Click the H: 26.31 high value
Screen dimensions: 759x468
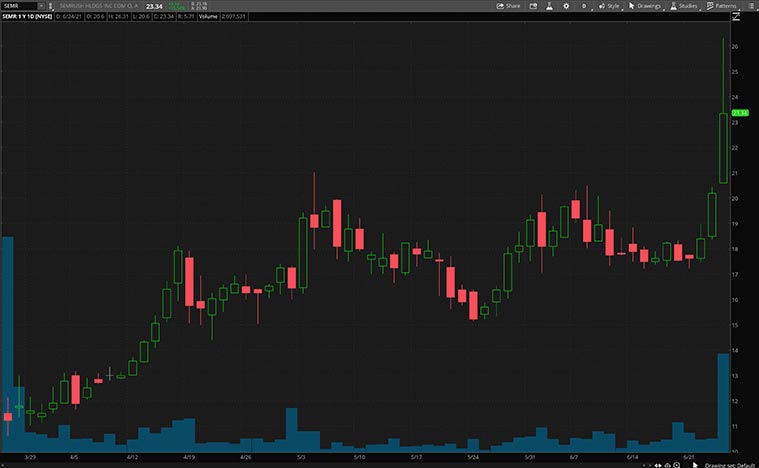pos(119,16)
